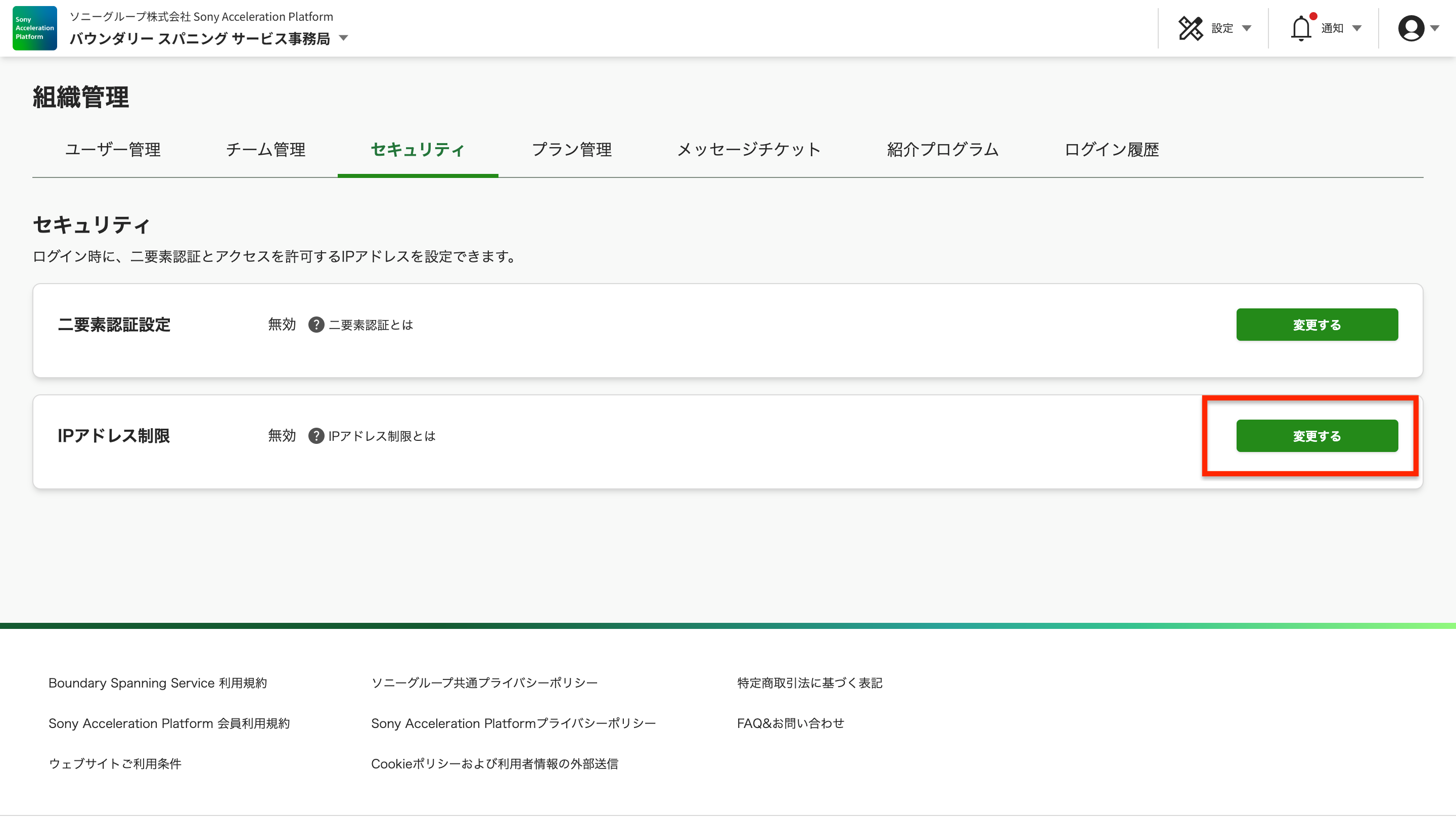The width and height of the screenshot is (1456, 819).
Task: Open the 紹介プログラム tab
Action: coord(942,149)
